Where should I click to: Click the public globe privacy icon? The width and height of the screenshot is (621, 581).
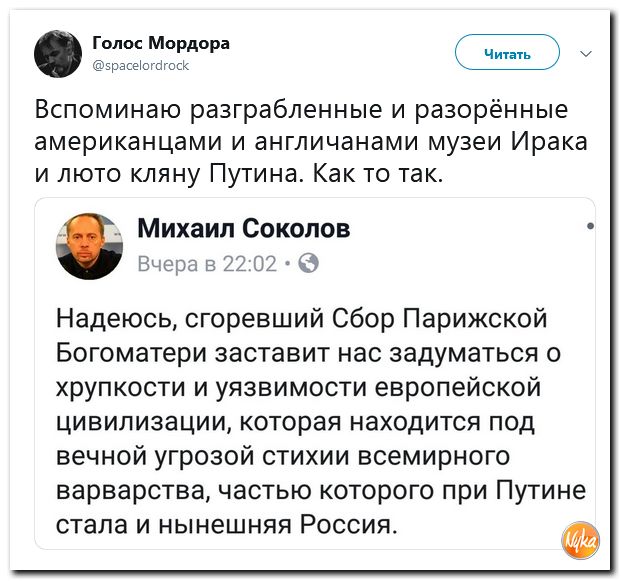308,263
